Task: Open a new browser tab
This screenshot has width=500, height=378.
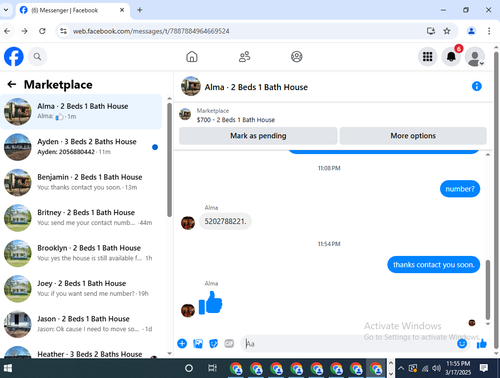Action: 140,10
